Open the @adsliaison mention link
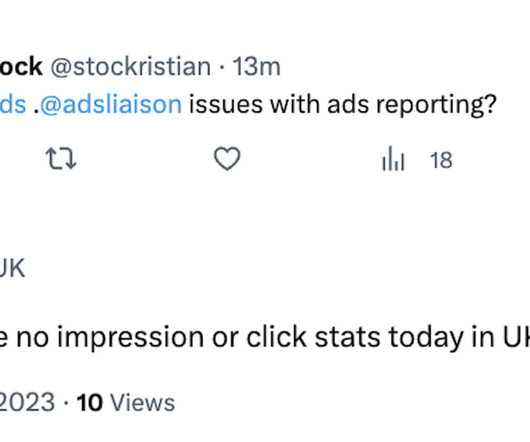Viewport: 530px width, 442px height. [111, 104]
